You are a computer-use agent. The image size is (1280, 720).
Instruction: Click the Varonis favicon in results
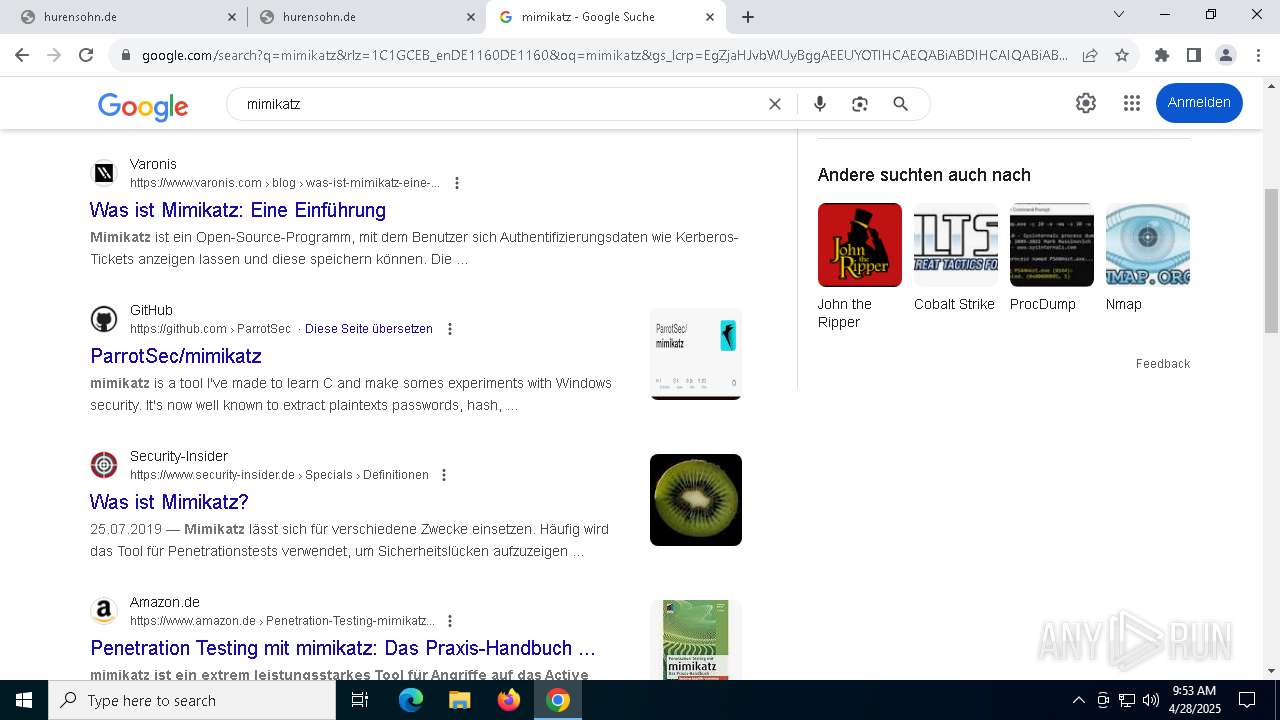pos(104,173)
